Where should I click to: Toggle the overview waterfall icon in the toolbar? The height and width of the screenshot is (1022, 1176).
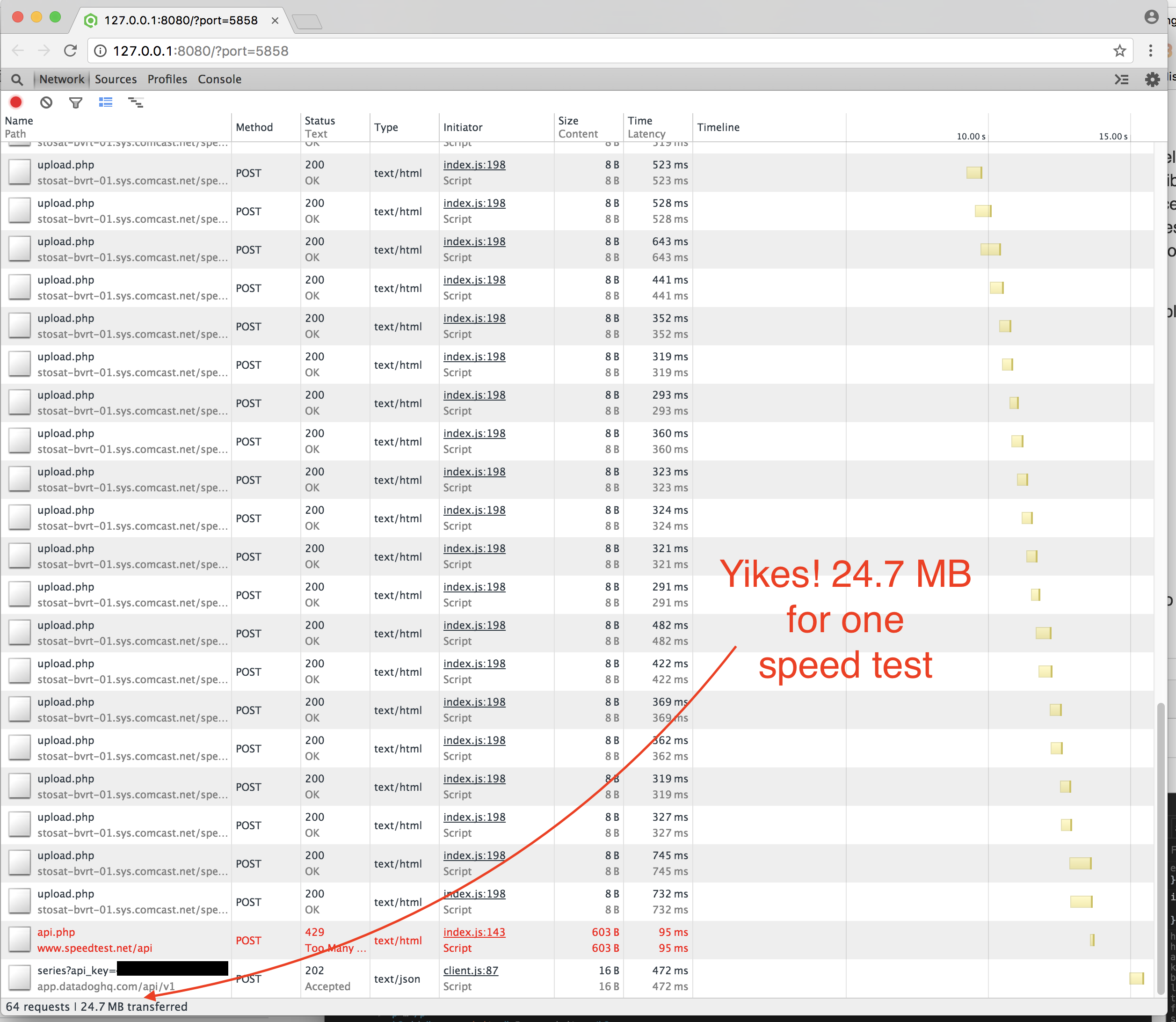coord(136,102)
